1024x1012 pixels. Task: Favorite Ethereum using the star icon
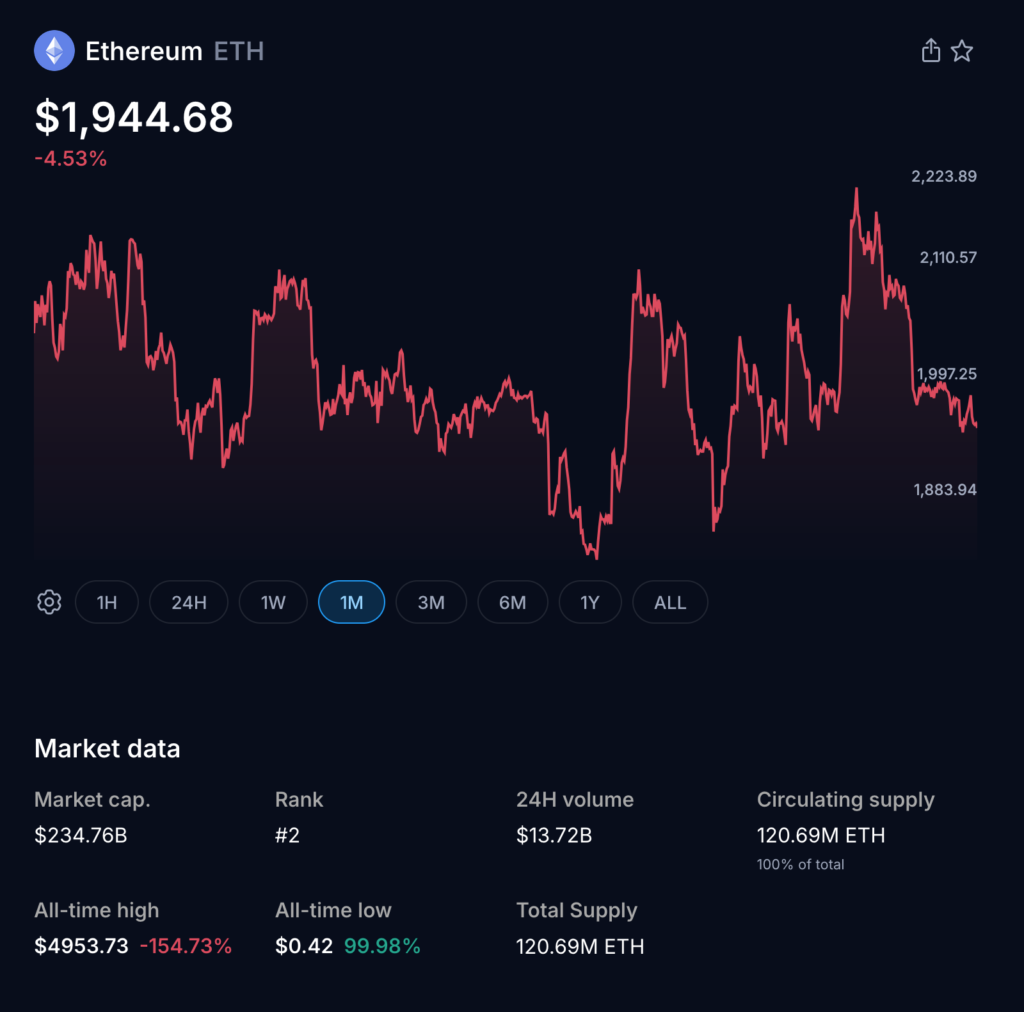tap(962, 50)
